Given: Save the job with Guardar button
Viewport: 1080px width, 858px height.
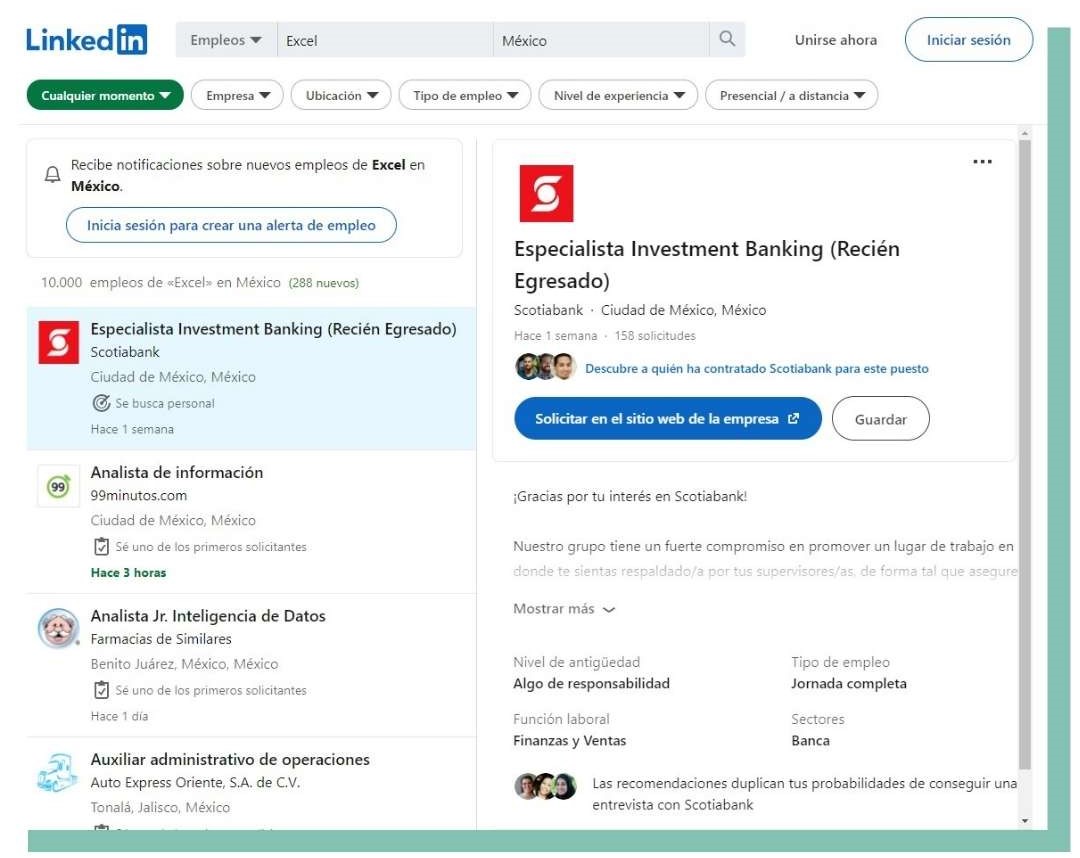Looking at the screenshot, I should 880,419.
